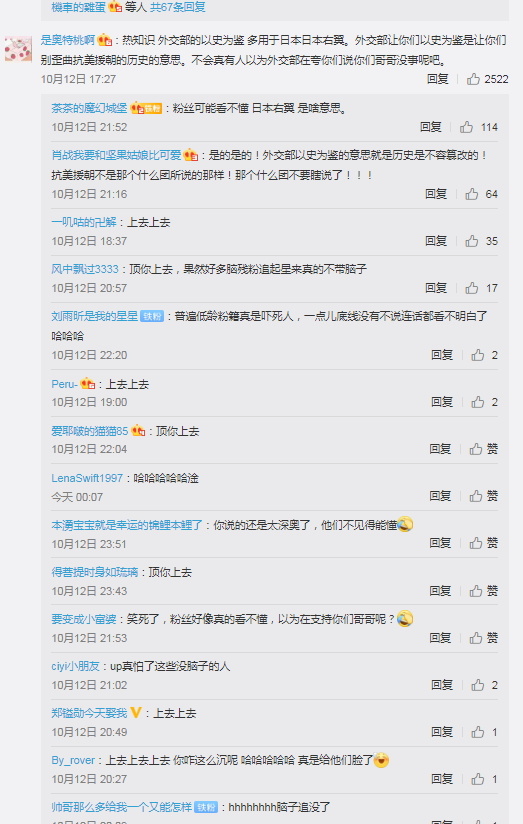
Task: Reply to 茶茶的魔幻城堡's comment
Action: coord(430,127)
